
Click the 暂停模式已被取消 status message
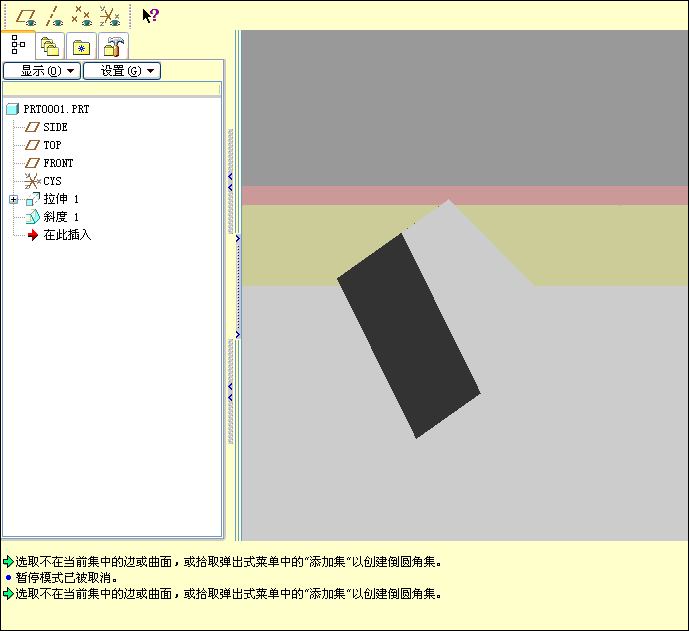[x=66, y=577]
